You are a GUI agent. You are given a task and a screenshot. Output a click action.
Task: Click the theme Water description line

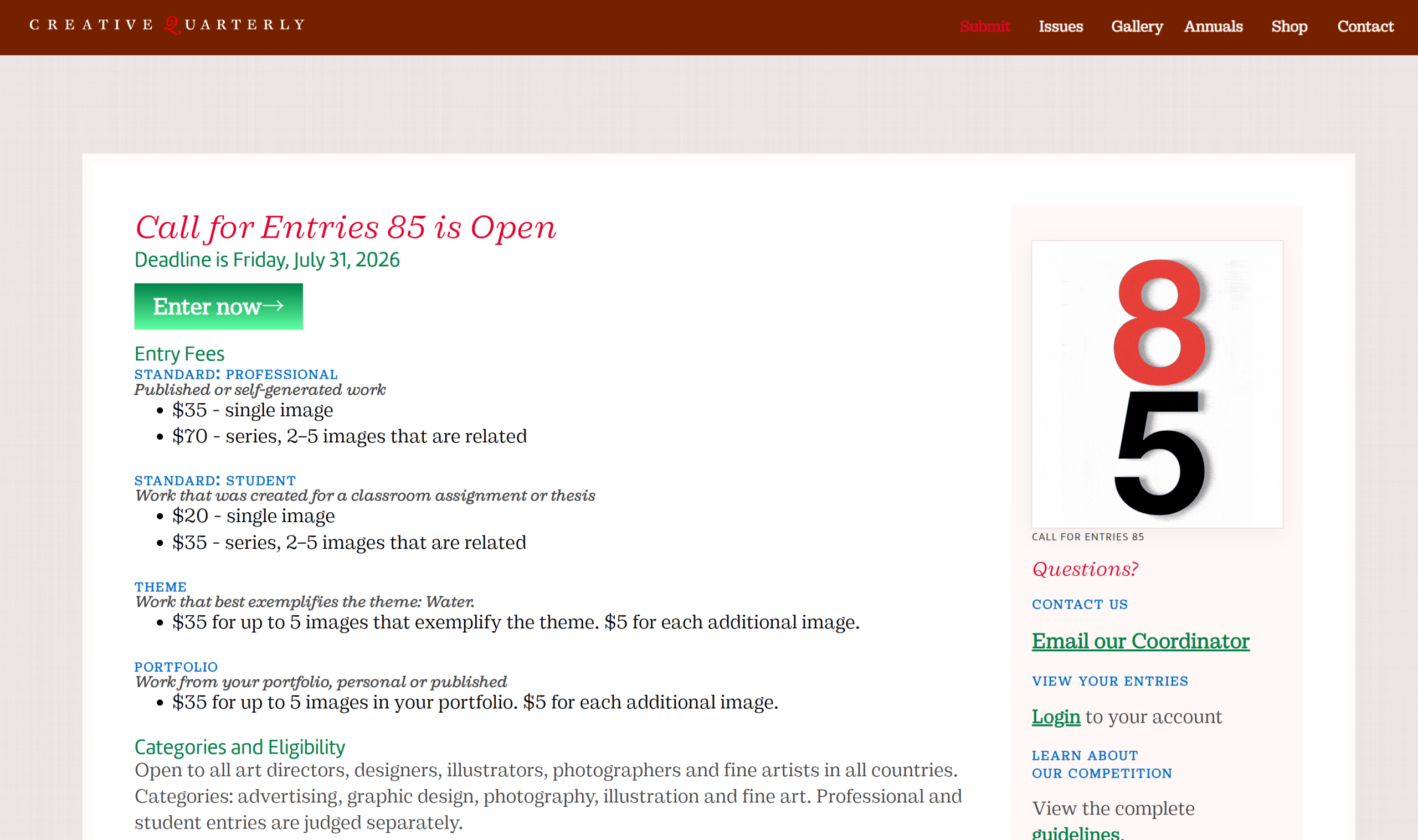coord(305,602)
